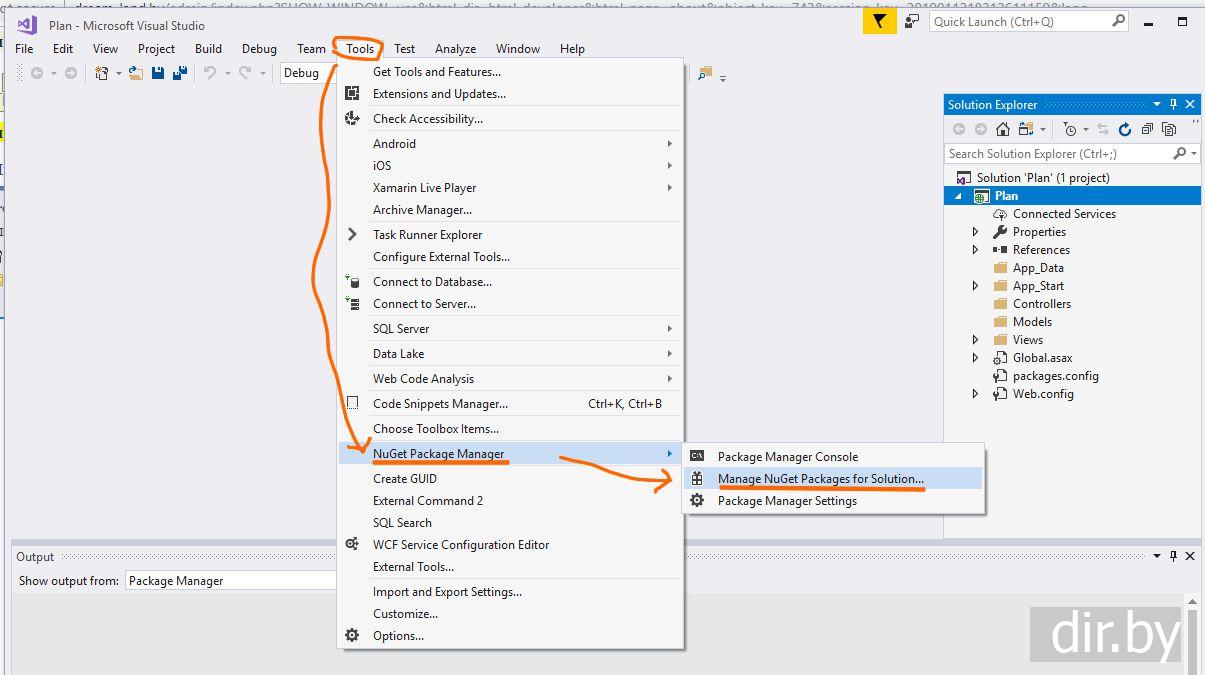
Task: Pin the Solution Explorer auto-hide icon
Action: pyautogui.click(x=1173, y=104)
